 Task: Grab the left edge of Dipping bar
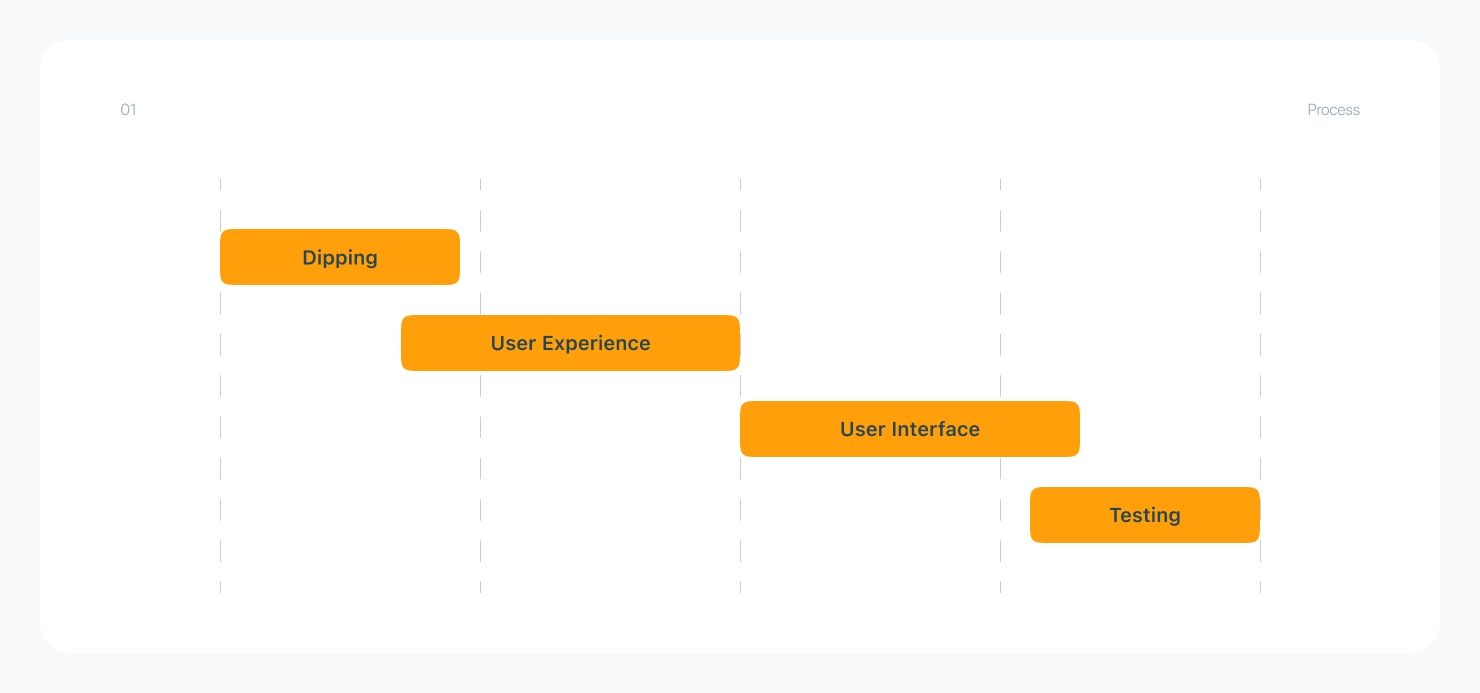click(x=222, y=257)
